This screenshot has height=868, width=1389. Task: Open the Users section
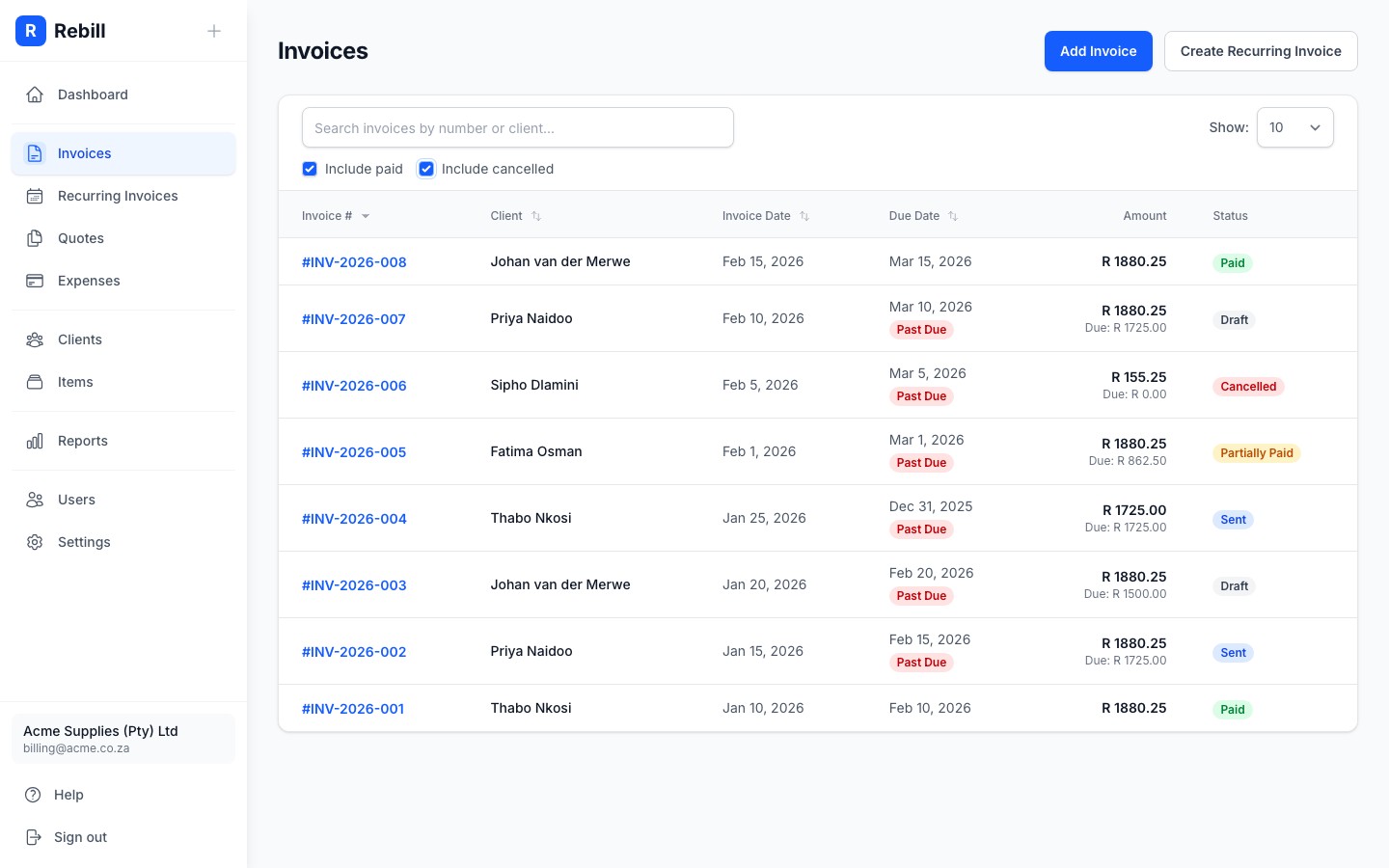76,500
